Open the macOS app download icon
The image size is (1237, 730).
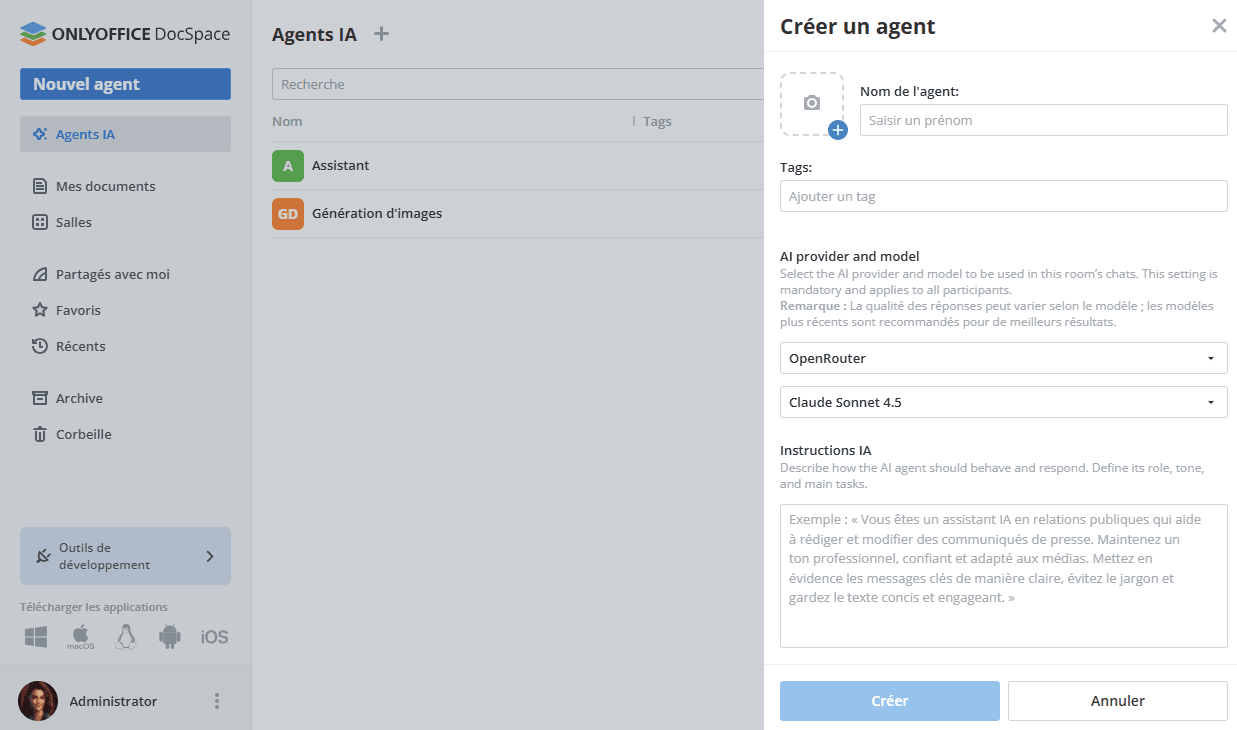tap(81, 637)
